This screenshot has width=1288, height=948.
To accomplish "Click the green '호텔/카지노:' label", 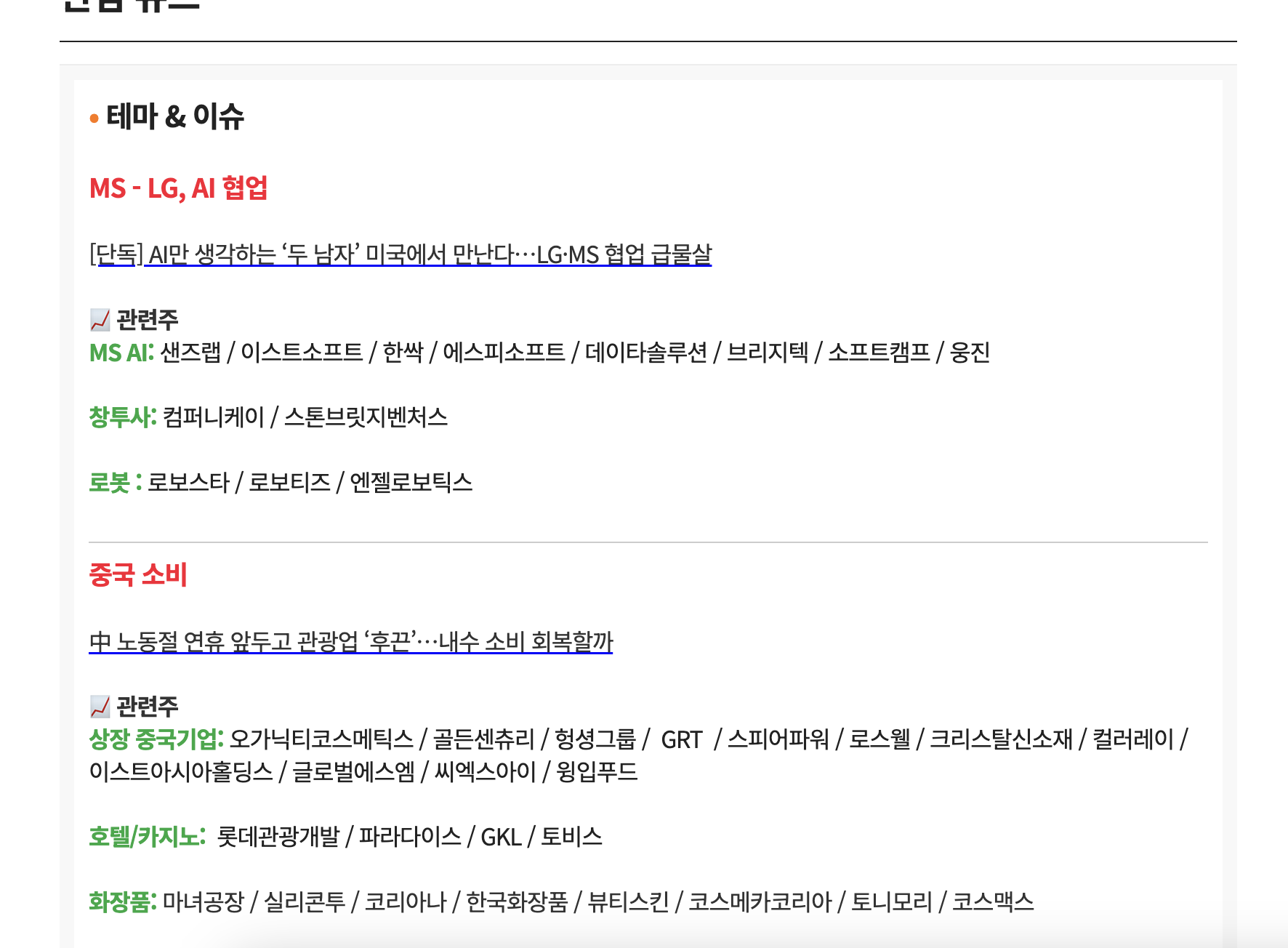I will click(148, 837).
